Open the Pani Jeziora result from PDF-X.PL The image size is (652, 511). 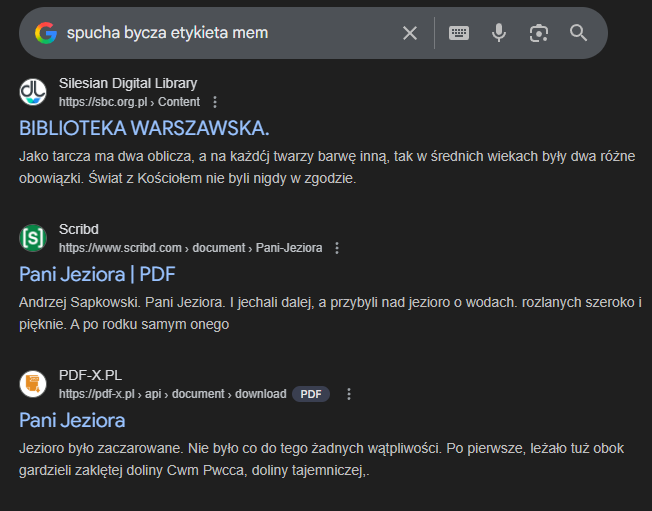pyautogui.click(x=72, y=420)
